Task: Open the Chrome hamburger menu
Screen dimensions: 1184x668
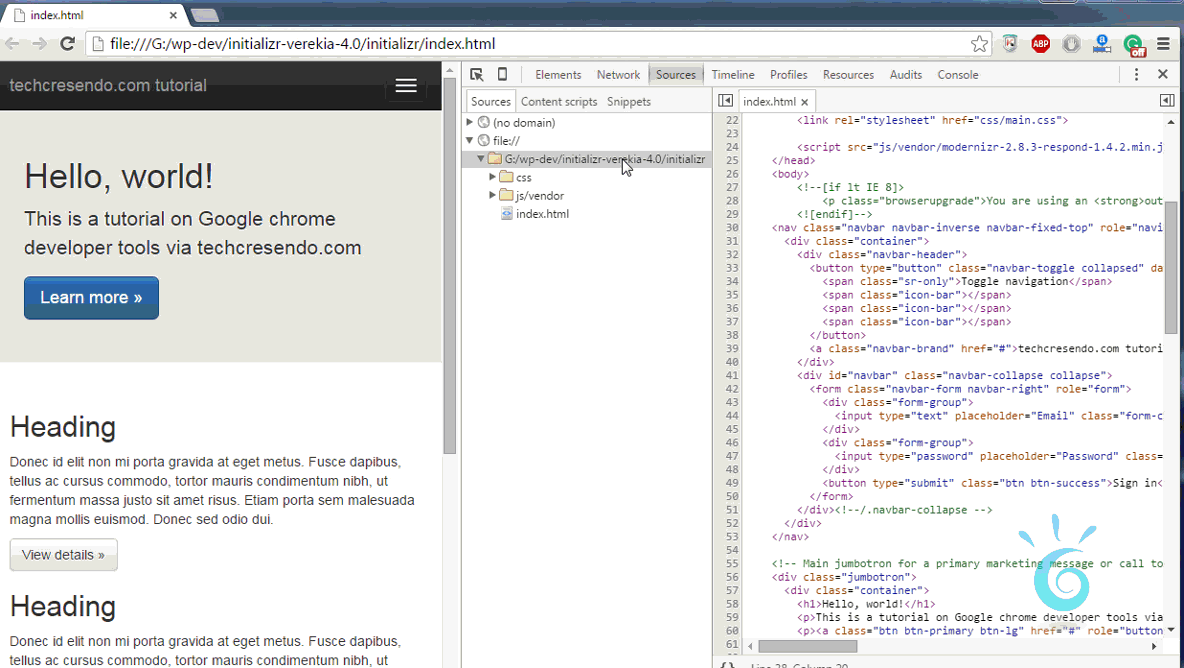Action: pos(1163,44)
